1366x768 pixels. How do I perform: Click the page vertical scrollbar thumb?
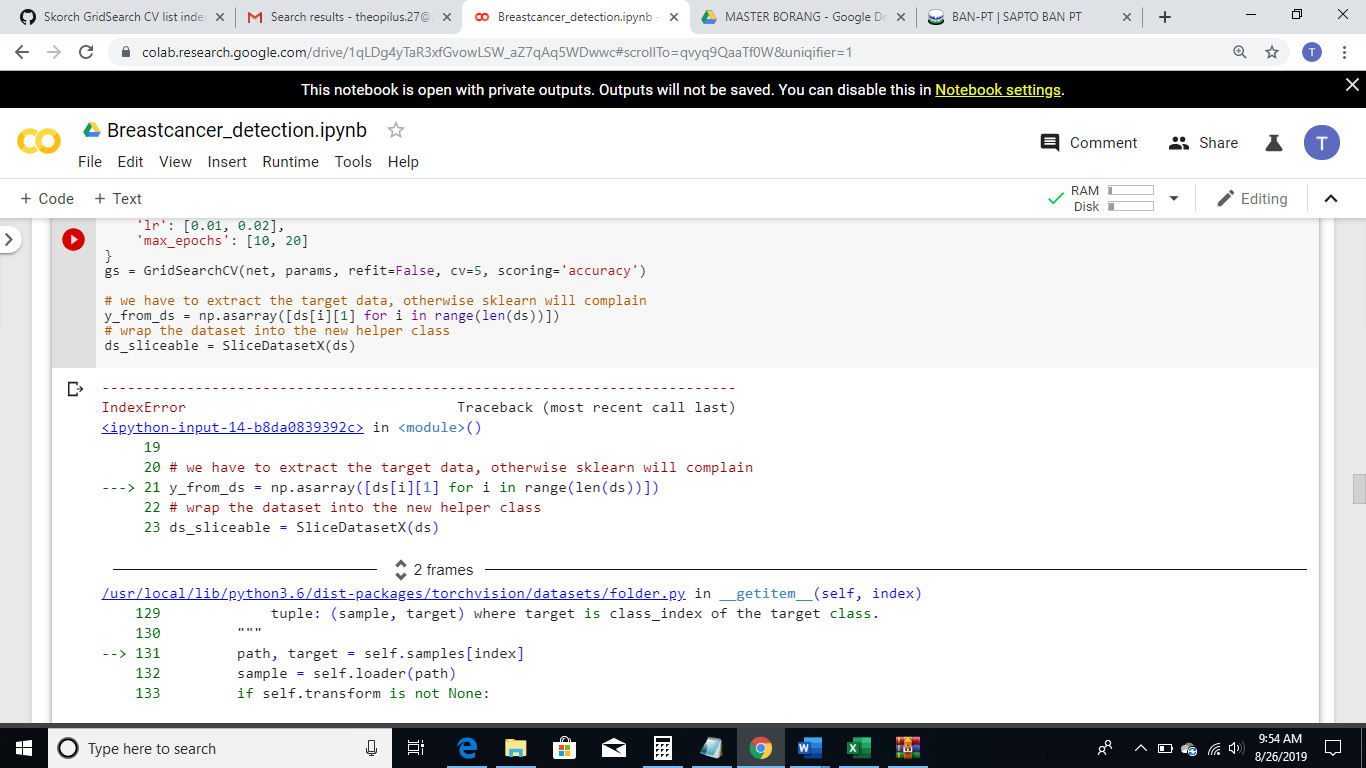click(x=1359, y=489)
